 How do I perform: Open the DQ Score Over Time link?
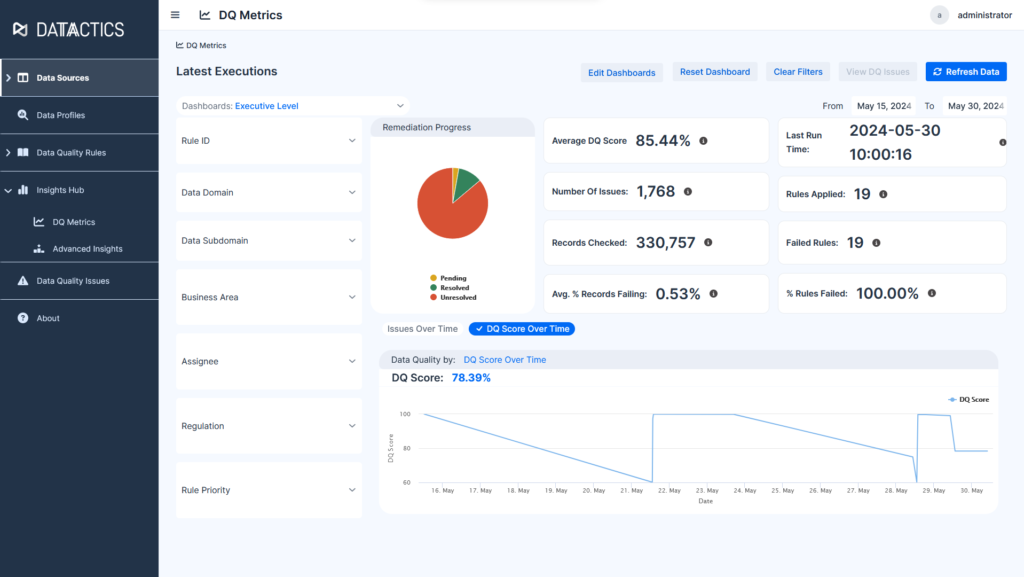[x=505, y=358]
